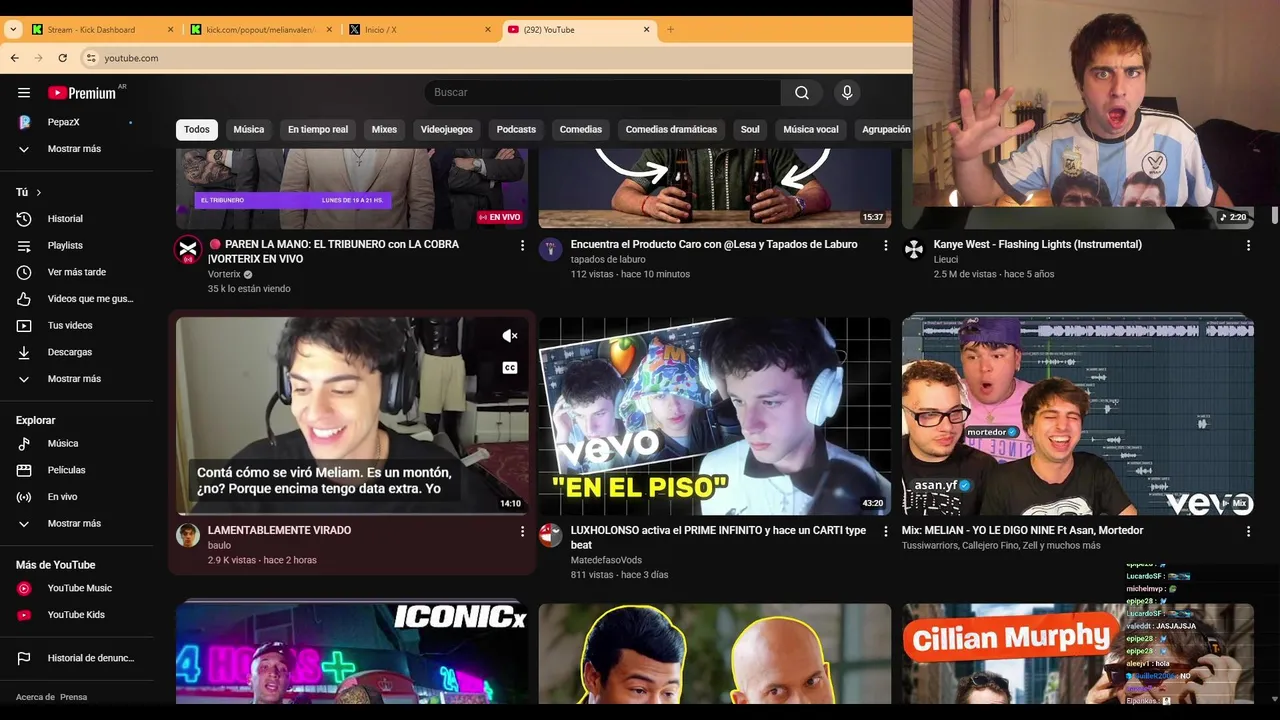Open browser tab list dropdown
Image resolution: width=1280 pixels, height=720 pixels.
coord(13,30)
